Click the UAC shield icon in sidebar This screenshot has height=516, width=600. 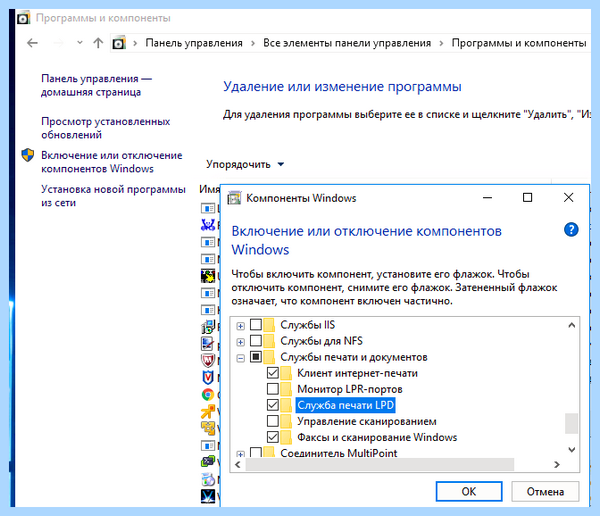pos(28,155)
